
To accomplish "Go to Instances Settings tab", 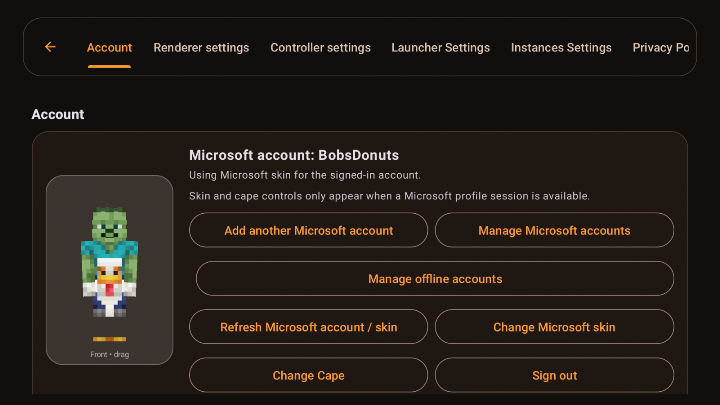I will (561, 48).
